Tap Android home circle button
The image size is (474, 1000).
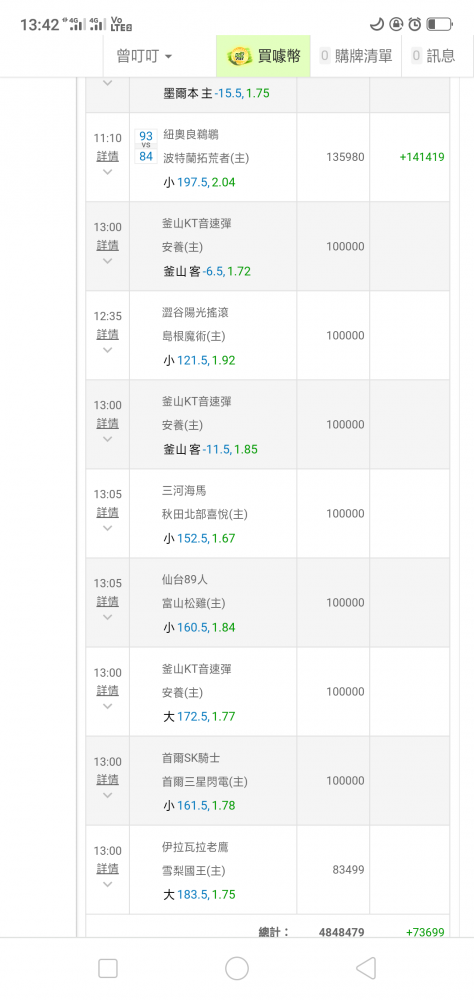tap(237, 969)
